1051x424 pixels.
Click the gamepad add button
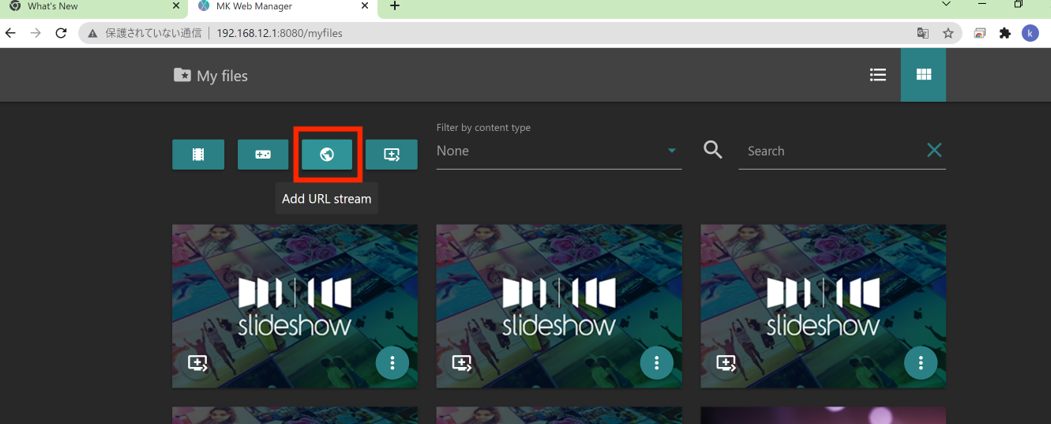(263, 155)
